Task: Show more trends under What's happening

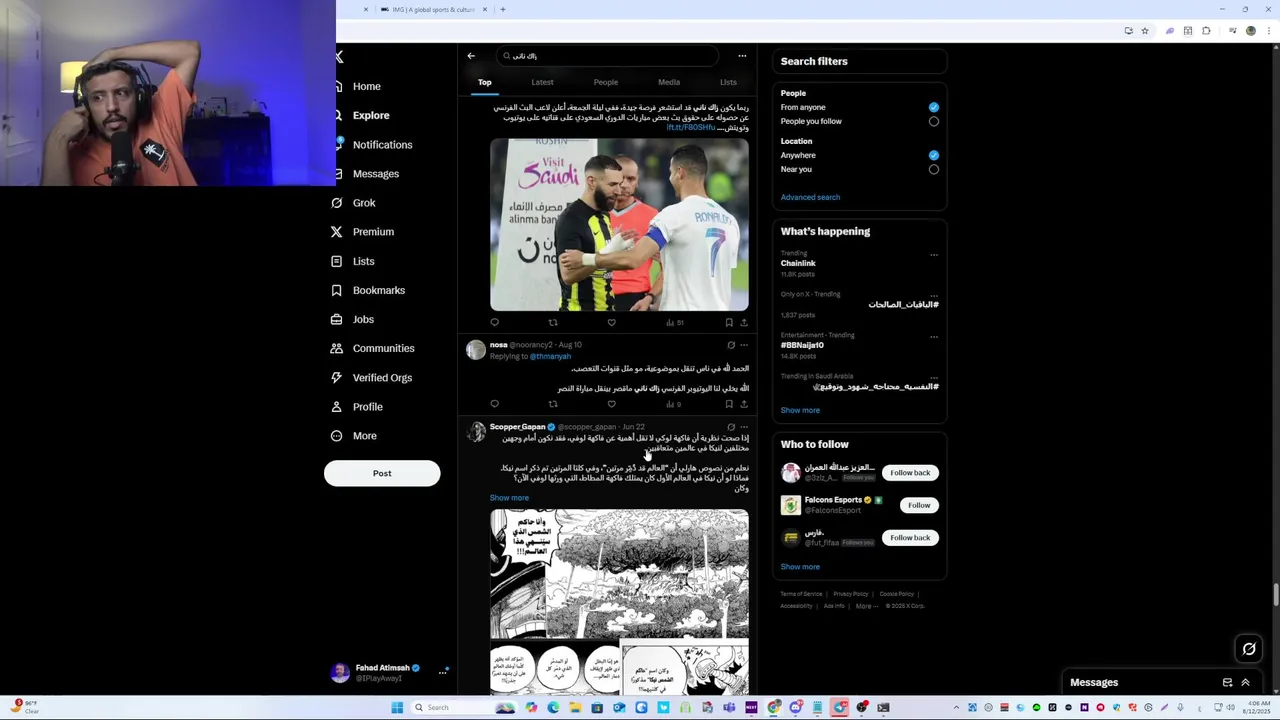Action: pyautogui.click(x=800, y=410)
